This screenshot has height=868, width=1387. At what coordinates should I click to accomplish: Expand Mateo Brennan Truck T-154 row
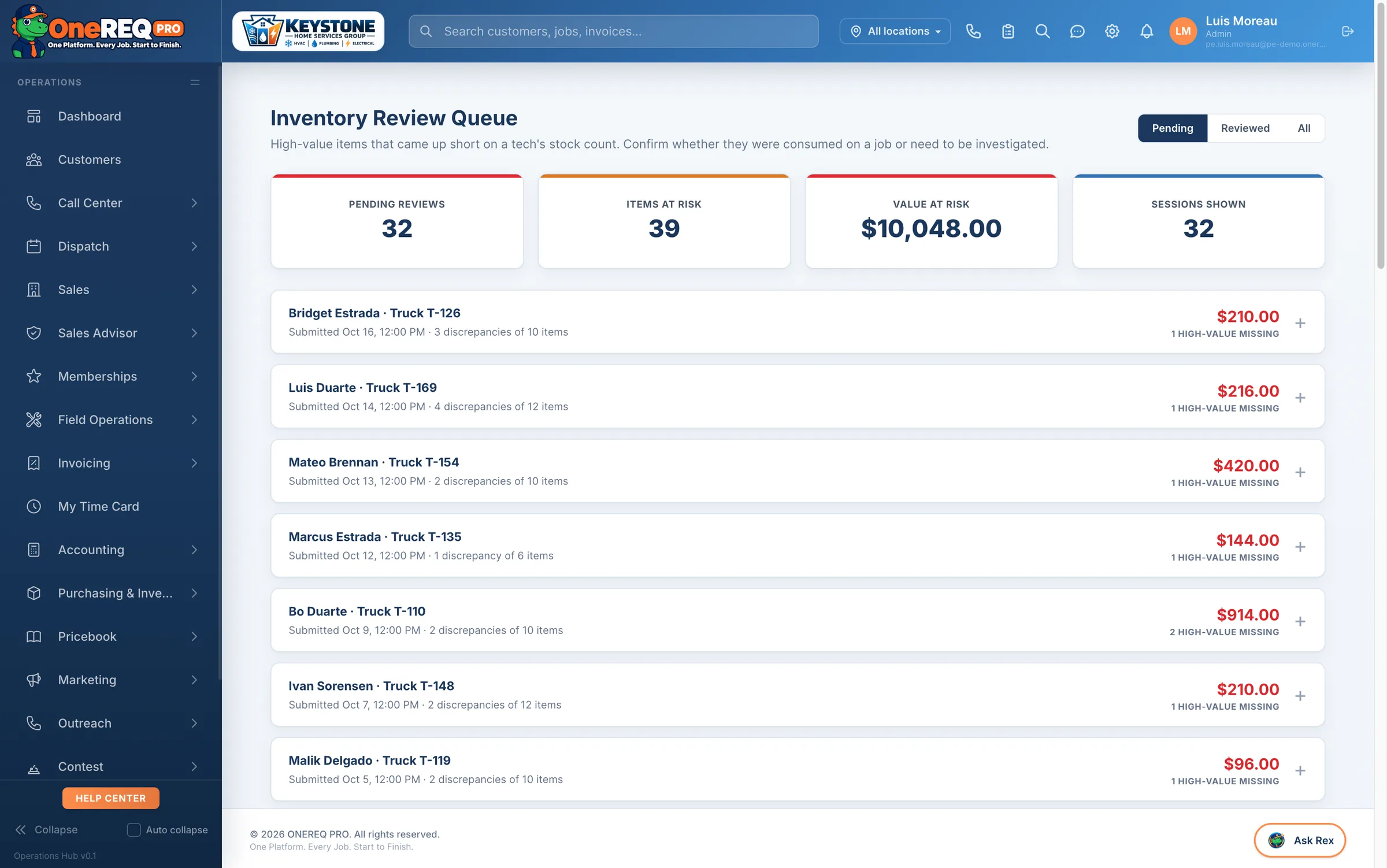1300,472
